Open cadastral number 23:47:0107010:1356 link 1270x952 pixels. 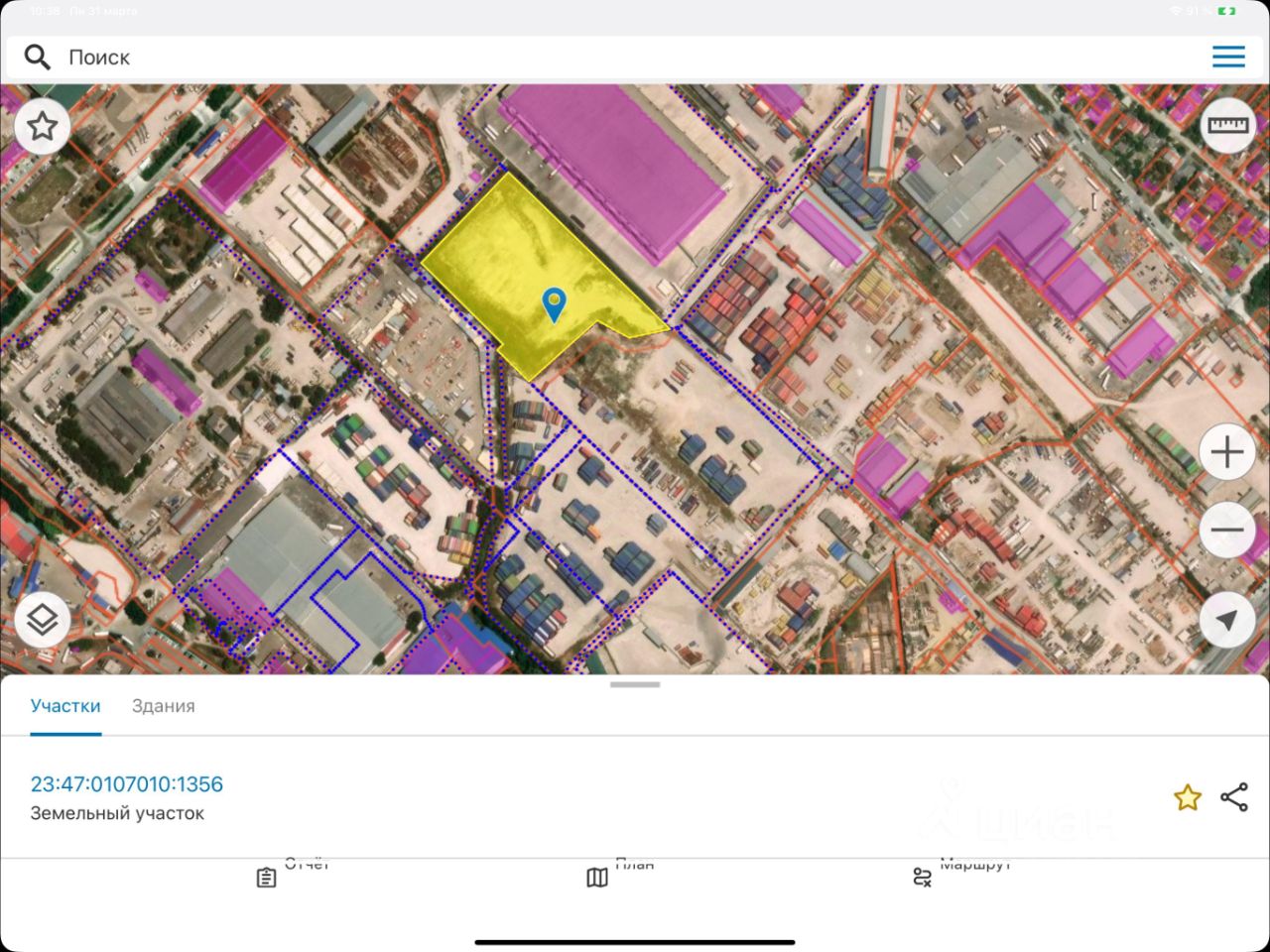(127, 784)
